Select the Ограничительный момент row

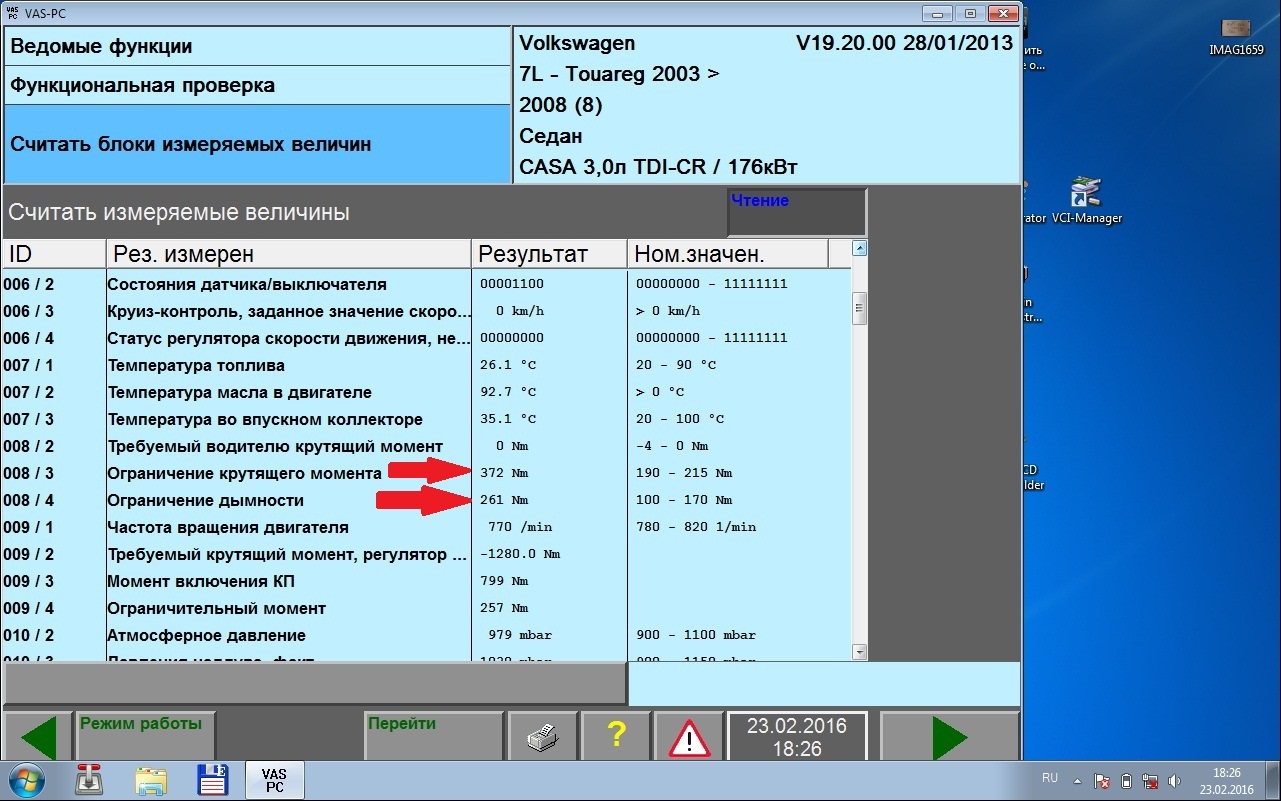[427, 608]
